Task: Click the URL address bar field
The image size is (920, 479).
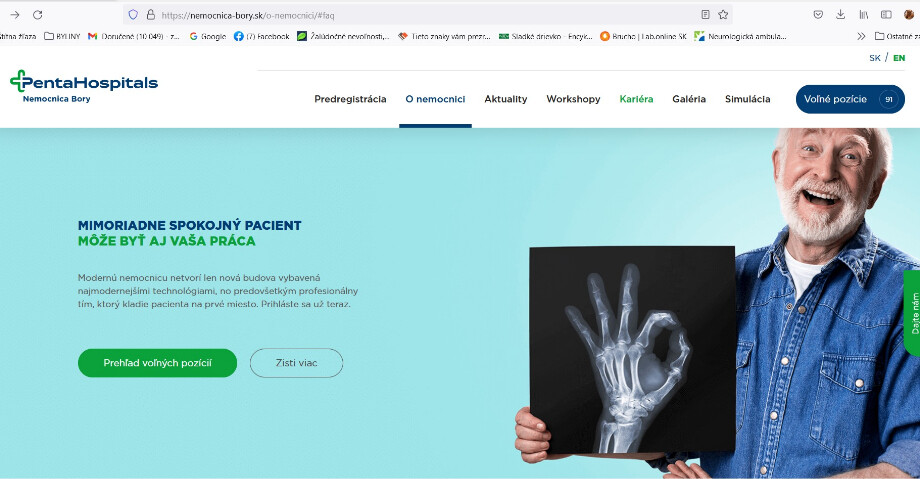Action: [427, 15]
